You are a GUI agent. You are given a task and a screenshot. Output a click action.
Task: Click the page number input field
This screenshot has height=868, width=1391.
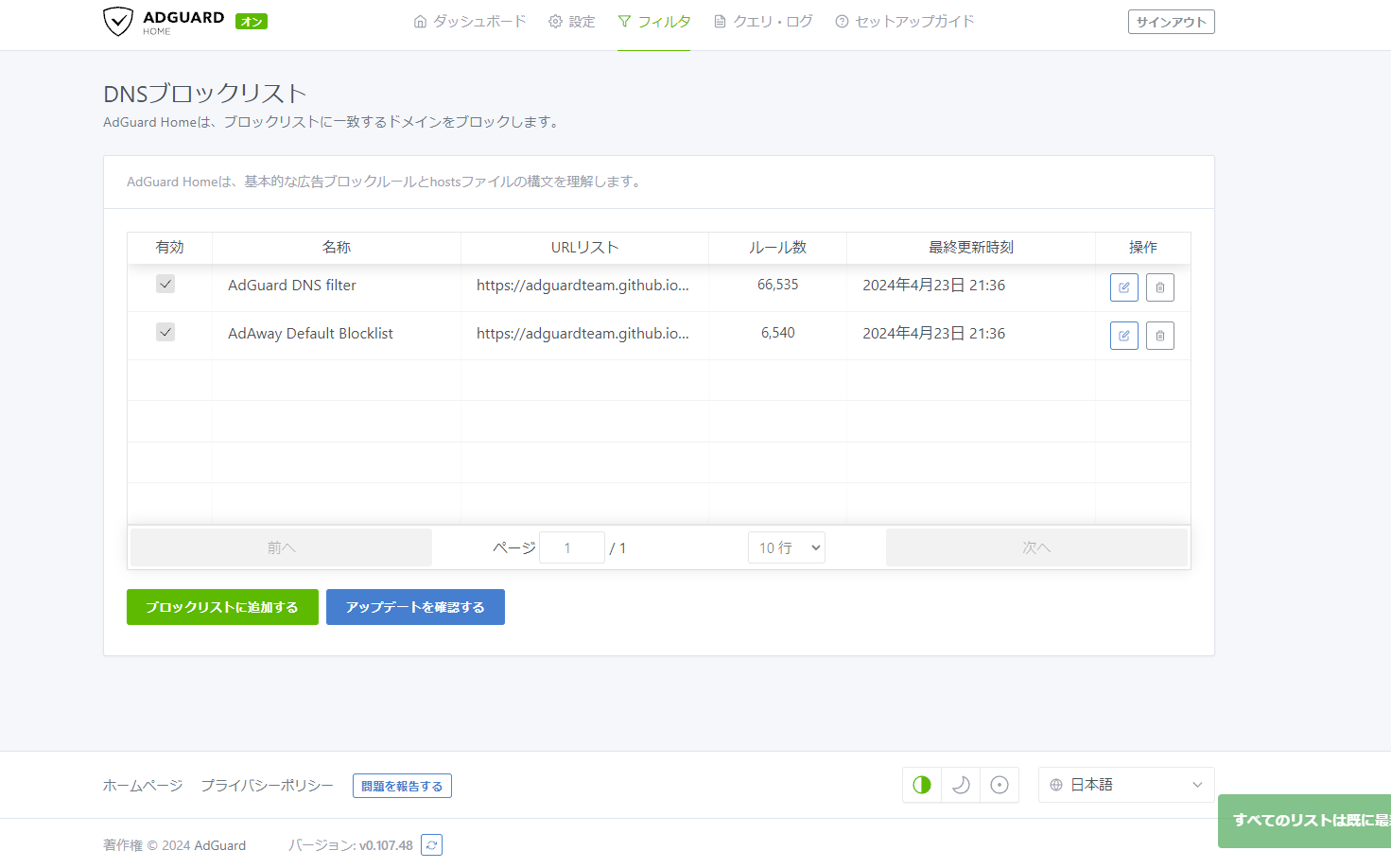pos(572,547)
